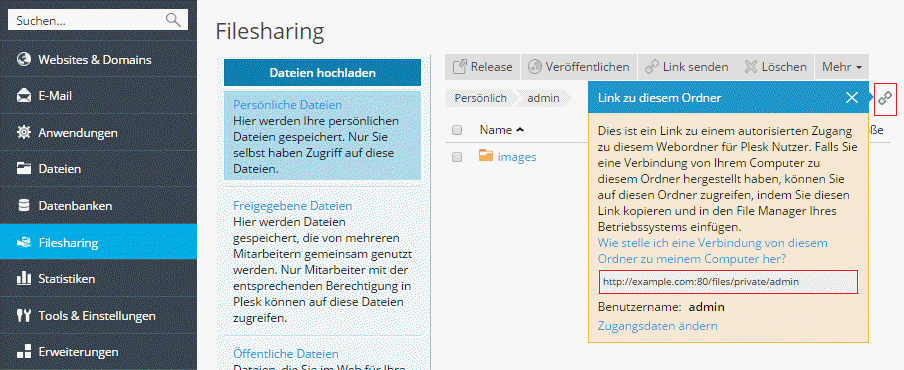Open Öffentliche Dateien link
This screenshot has height=370, width=904.
(285, 353)
